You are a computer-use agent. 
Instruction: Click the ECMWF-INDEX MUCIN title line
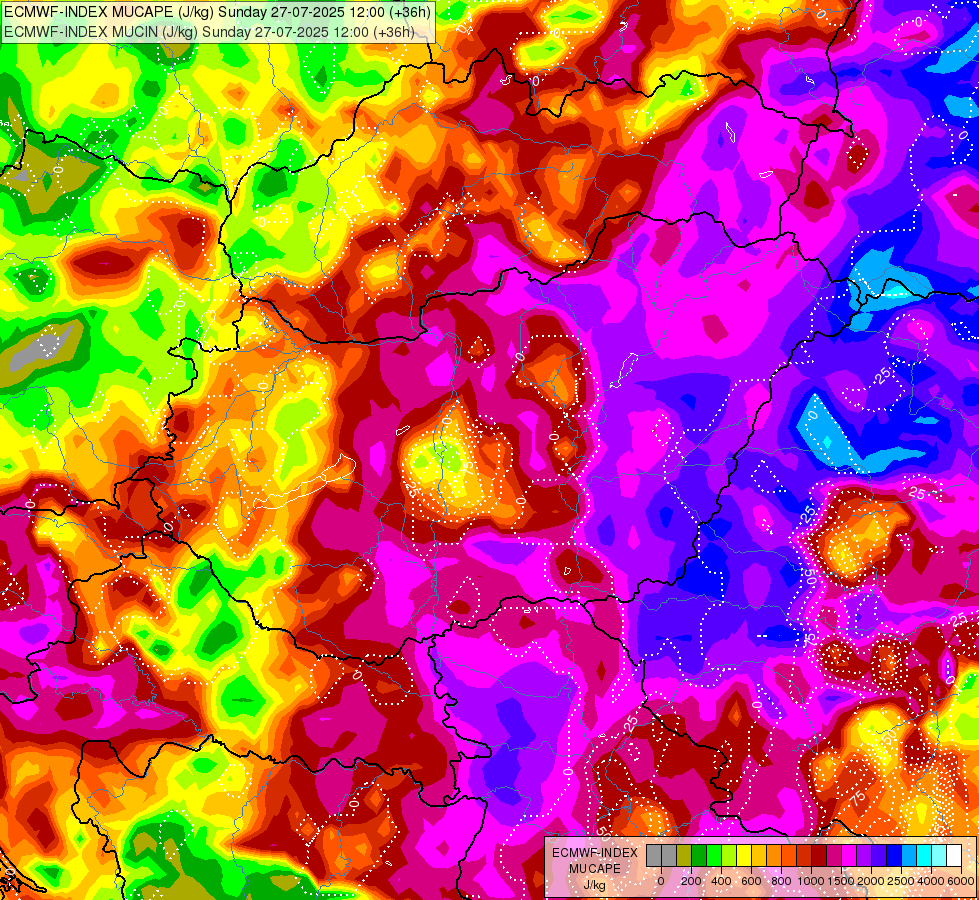pos(209,32)
